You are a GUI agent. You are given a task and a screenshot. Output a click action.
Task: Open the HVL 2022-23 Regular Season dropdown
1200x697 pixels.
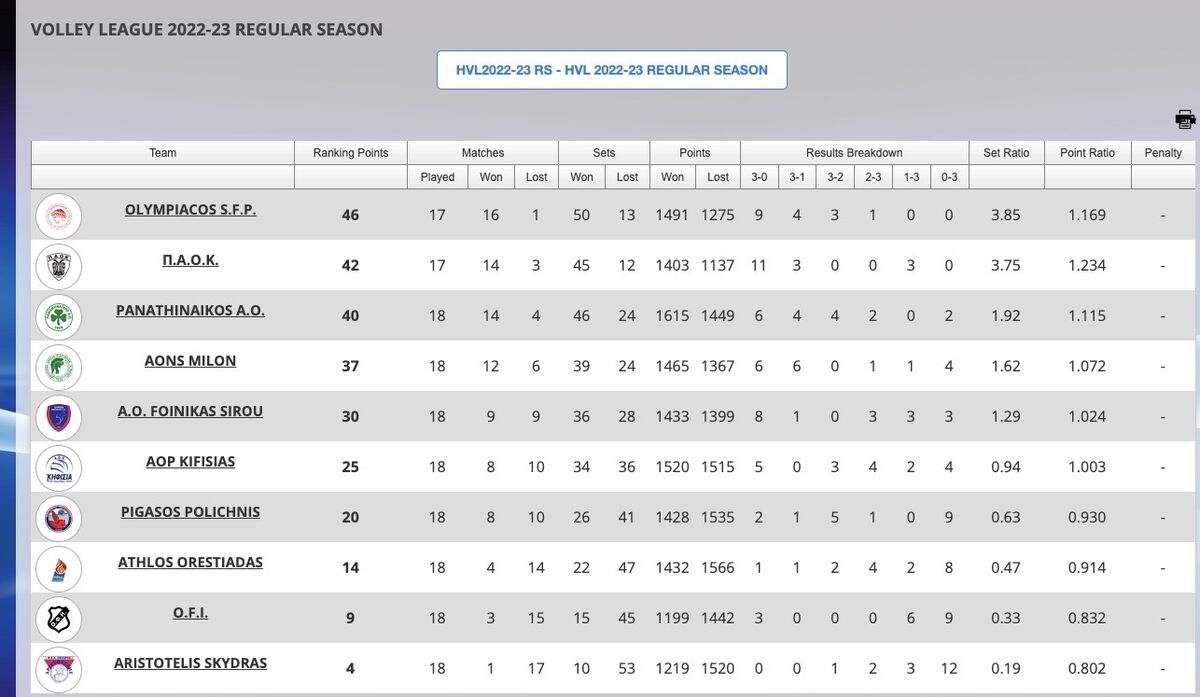[x=612, y=70]
